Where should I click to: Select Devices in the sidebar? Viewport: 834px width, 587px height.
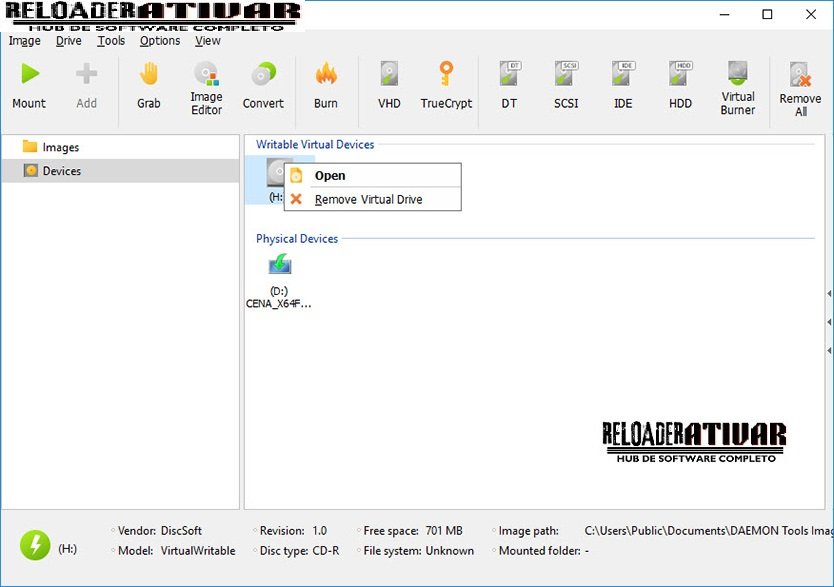click(120, 171)
